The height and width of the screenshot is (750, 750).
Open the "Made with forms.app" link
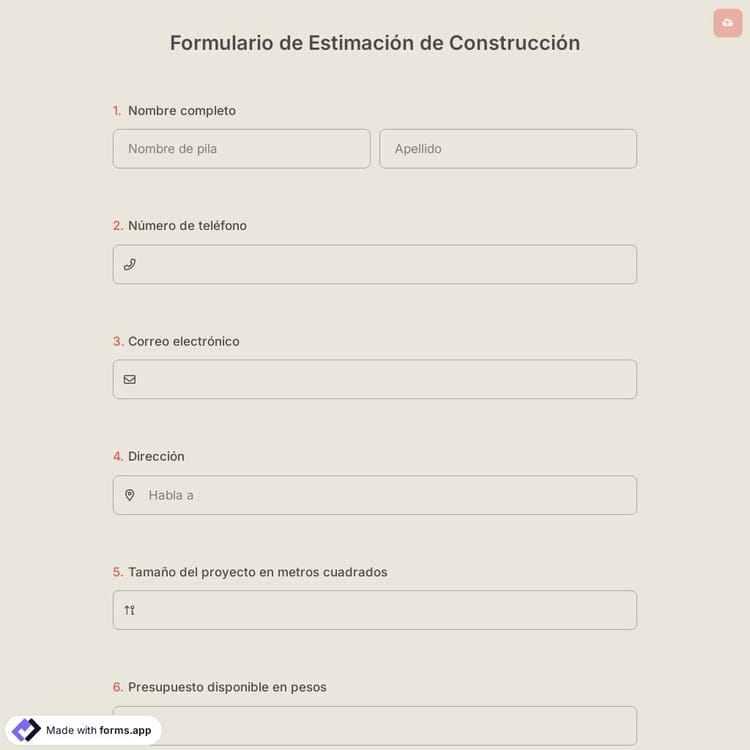98,730
